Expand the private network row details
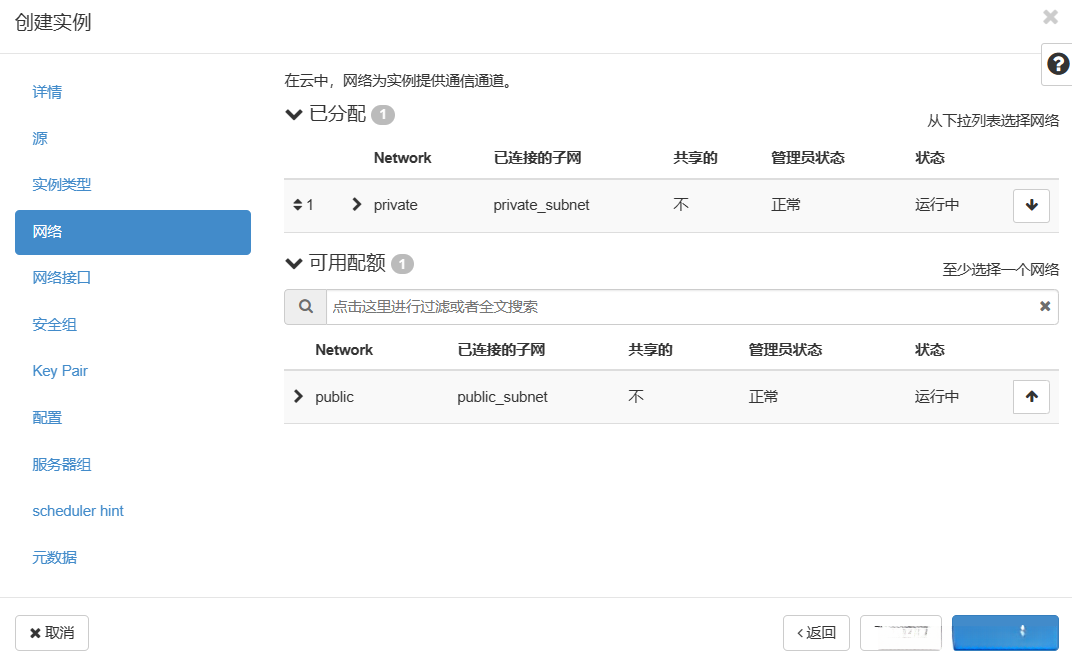The image size is (1072, 659). pyautogui.click(x=356, y=204)
